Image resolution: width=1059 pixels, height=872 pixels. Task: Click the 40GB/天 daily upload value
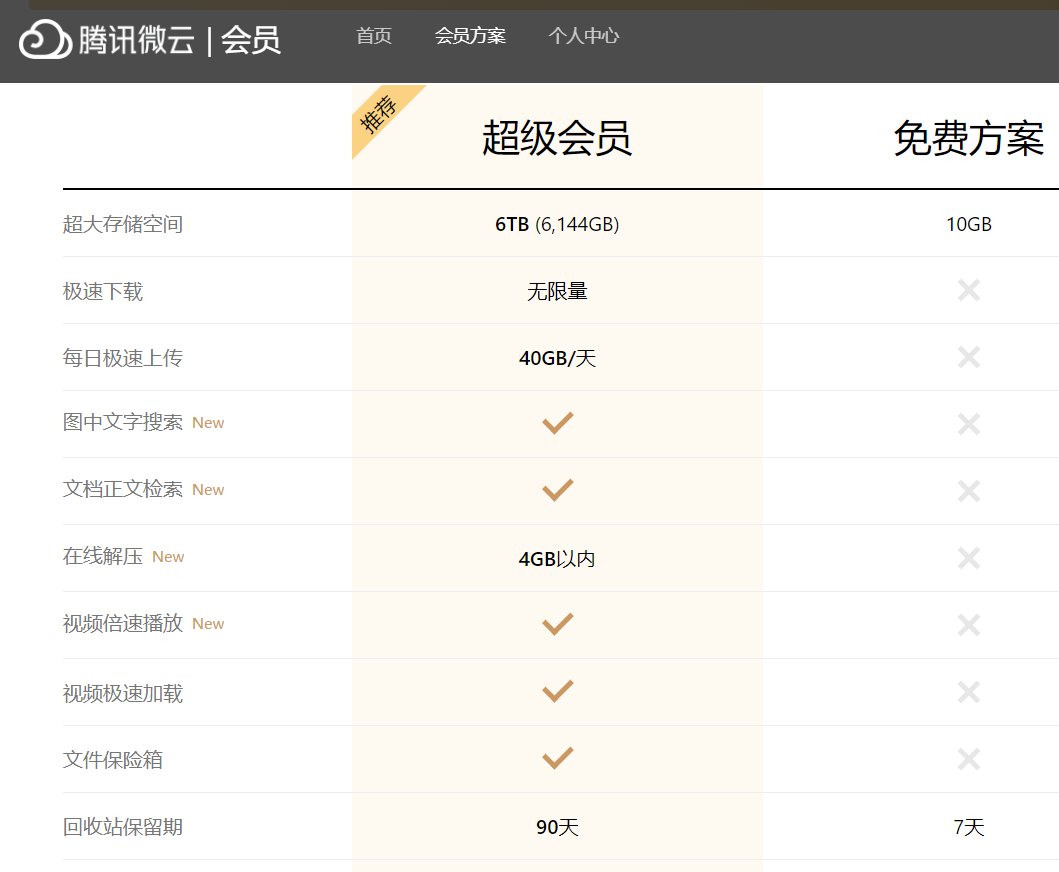click(x=557, y=358)
